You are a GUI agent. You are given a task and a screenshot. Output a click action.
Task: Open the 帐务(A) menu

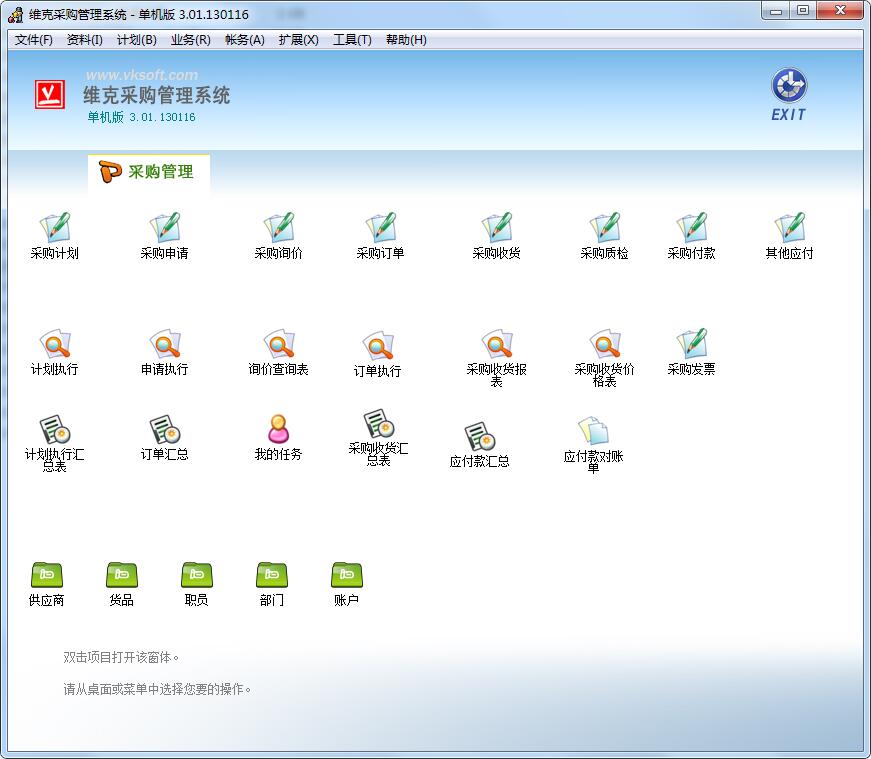coord(244,40)
